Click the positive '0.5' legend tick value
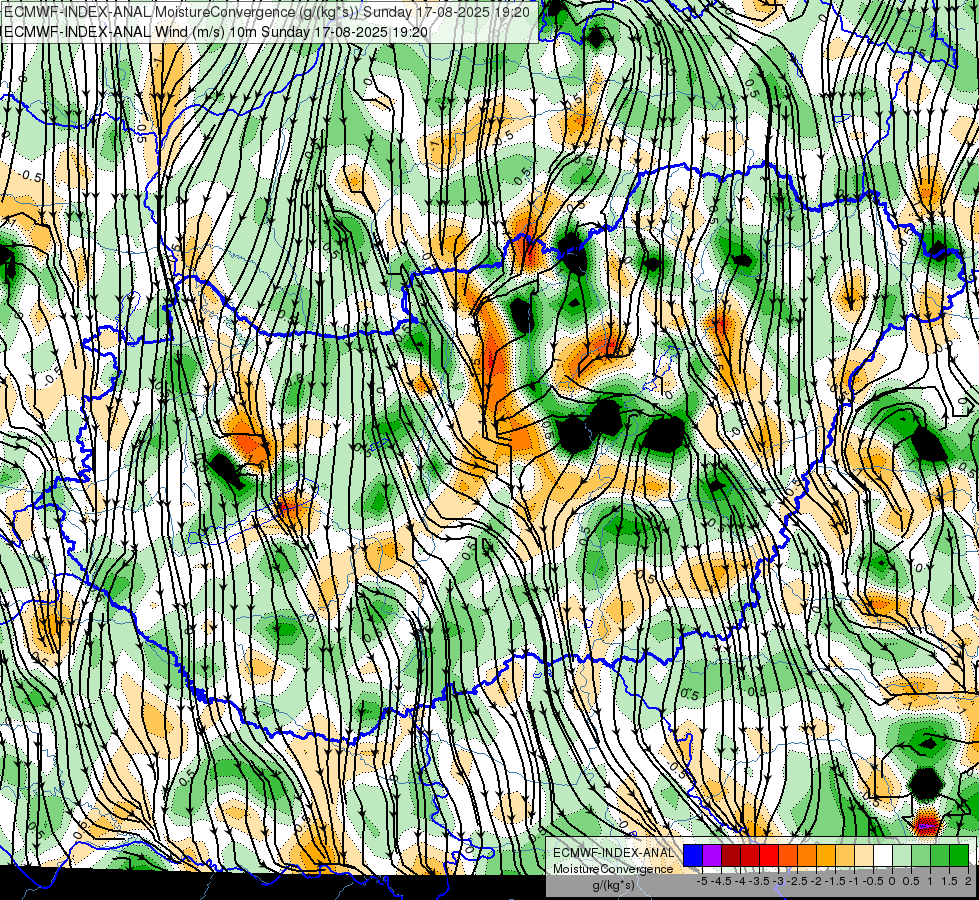This screenshot has height=900, width=979. [x=912, y=881]
